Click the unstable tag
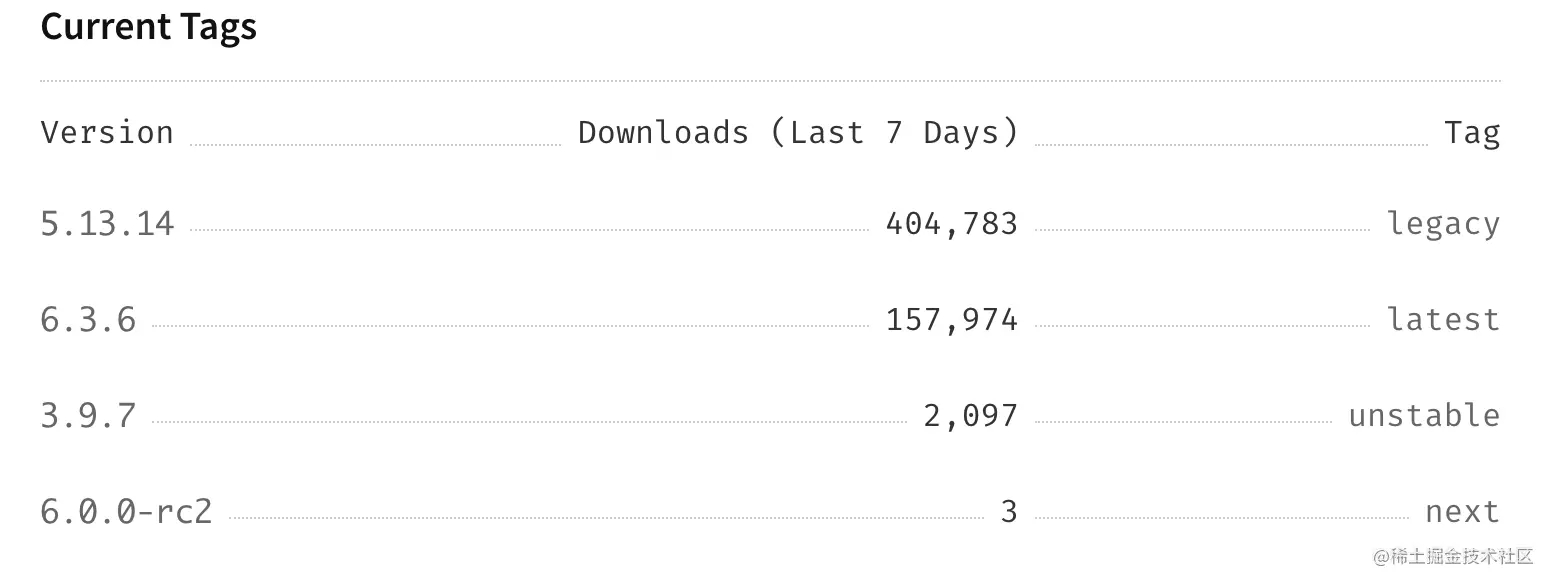 pos(1424,416)
